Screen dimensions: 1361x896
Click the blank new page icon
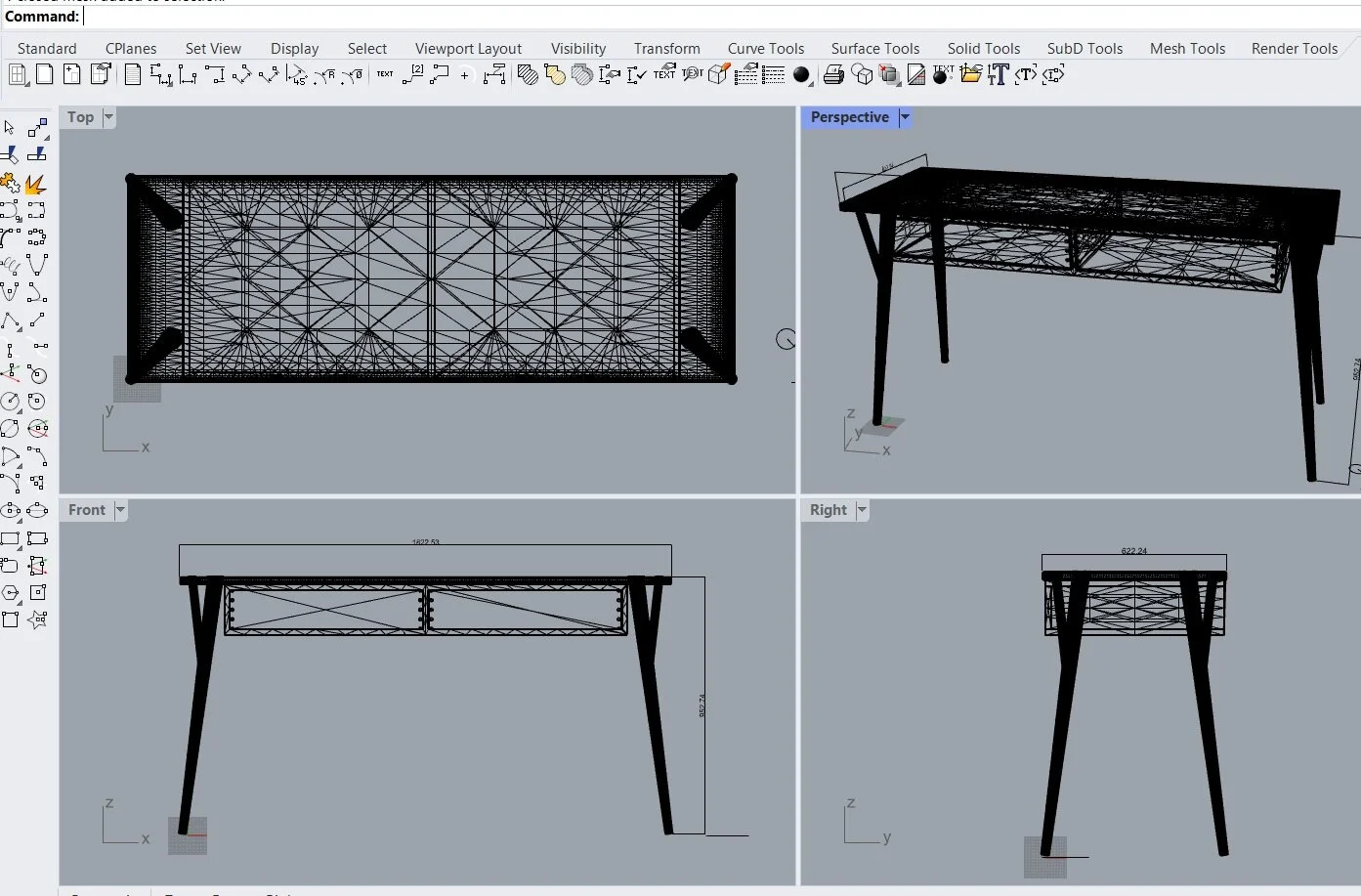[x=44, y=75]
